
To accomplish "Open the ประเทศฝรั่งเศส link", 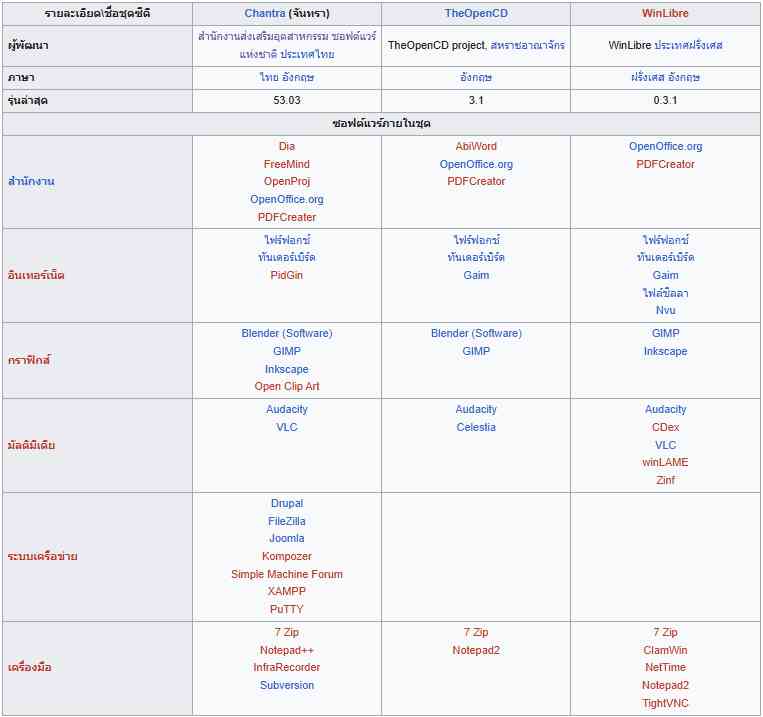I will [x=688, y=45].
